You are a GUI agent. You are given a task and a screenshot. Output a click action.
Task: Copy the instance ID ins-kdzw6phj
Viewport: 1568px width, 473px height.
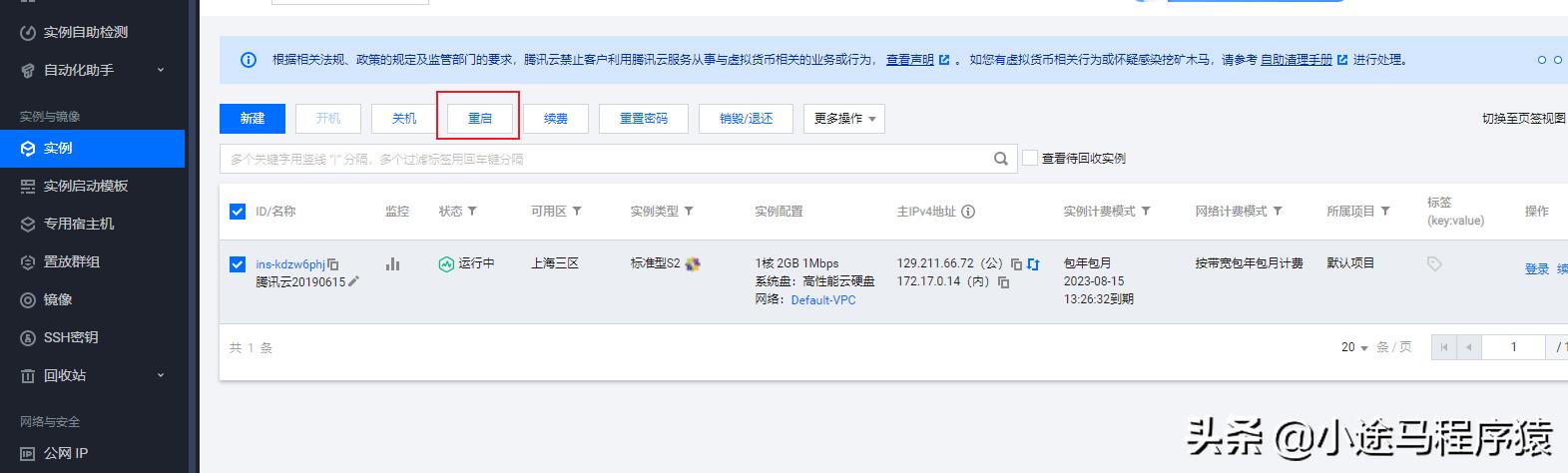point(333,264)
